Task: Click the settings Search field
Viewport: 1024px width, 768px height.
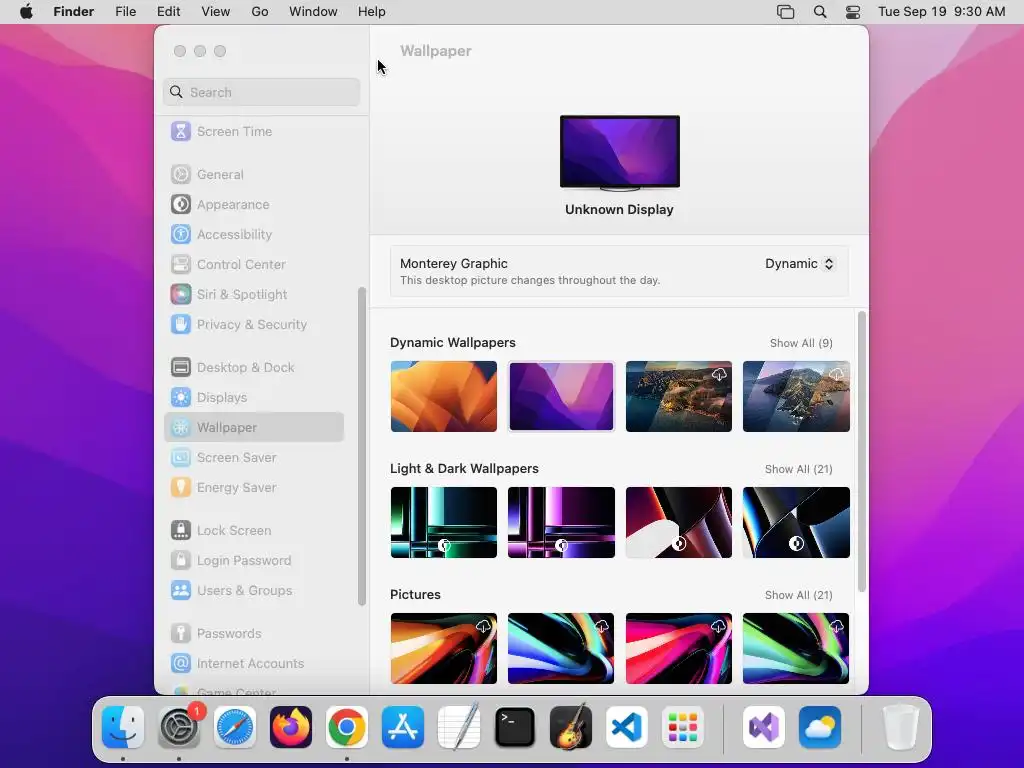Action: click(x=261, y=92)
